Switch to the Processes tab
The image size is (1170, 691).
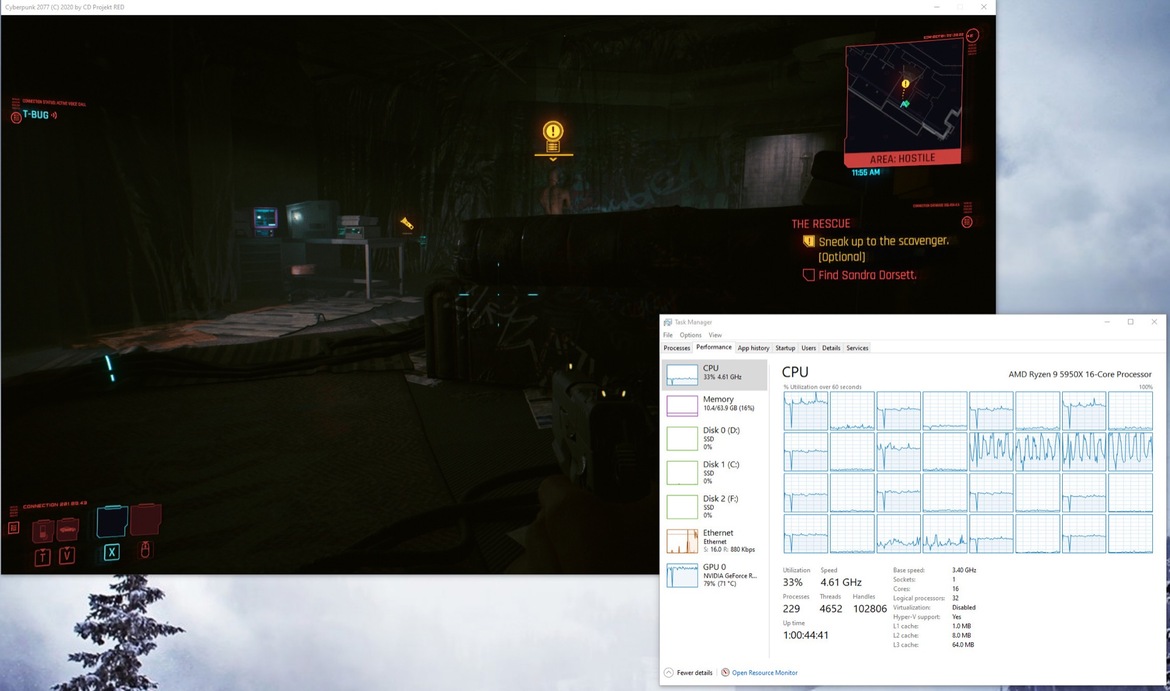tap(677, 348)
